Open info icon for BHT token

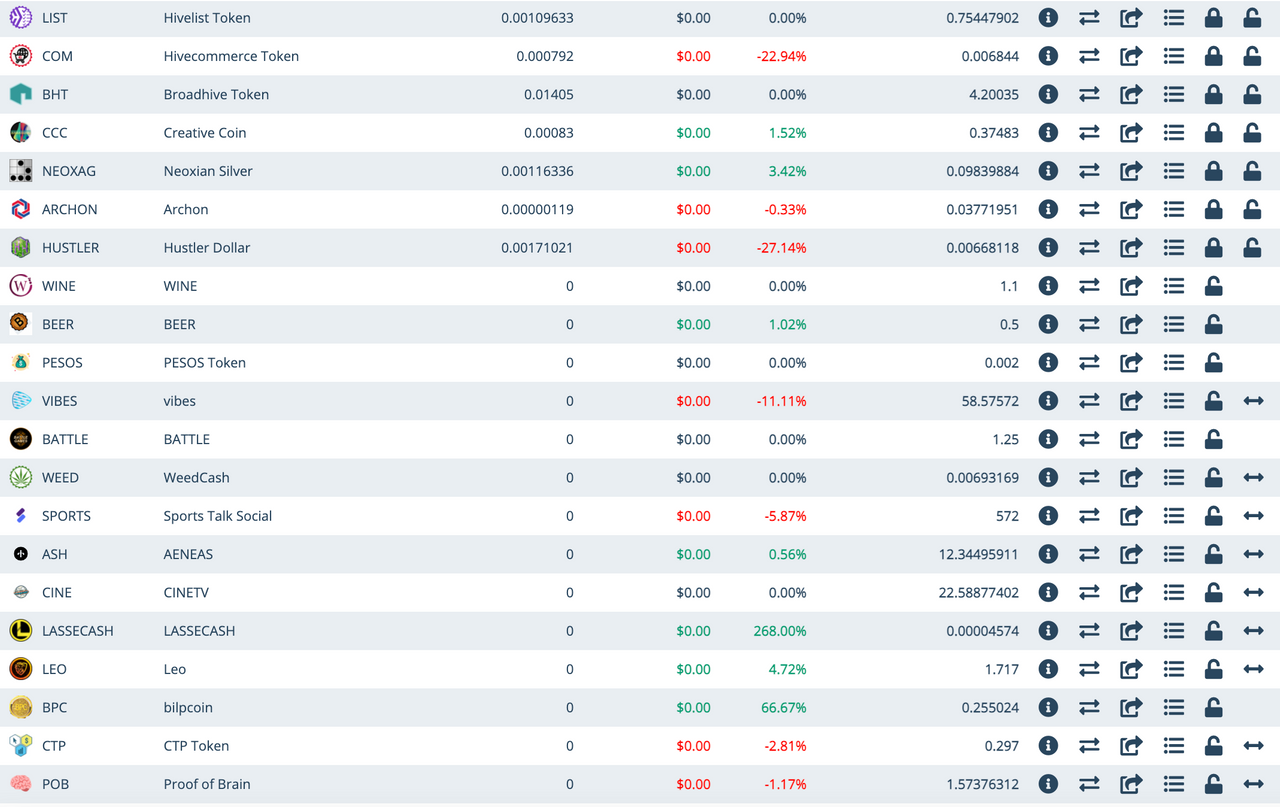click(1048, 95)
